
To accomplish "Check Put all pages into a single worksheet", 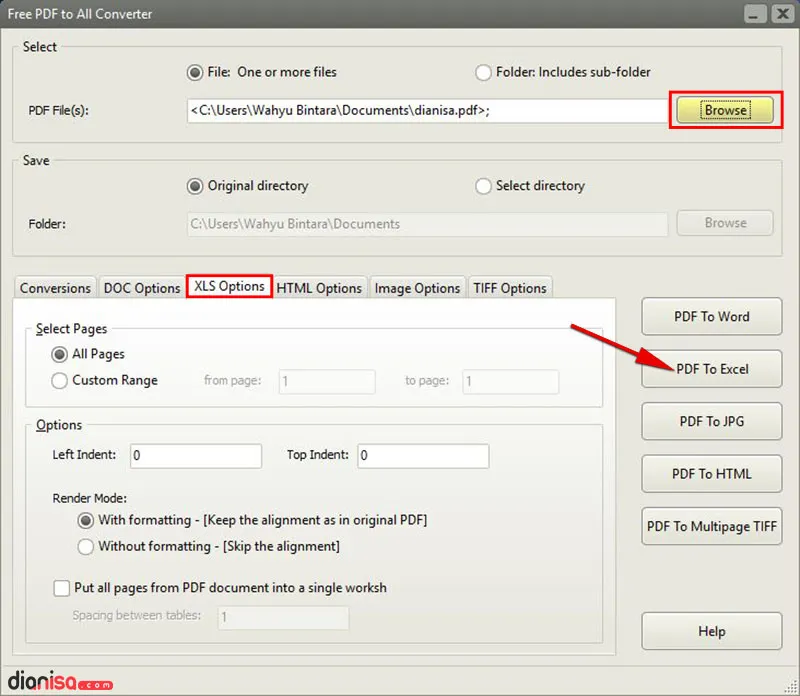I will [61, 588].
